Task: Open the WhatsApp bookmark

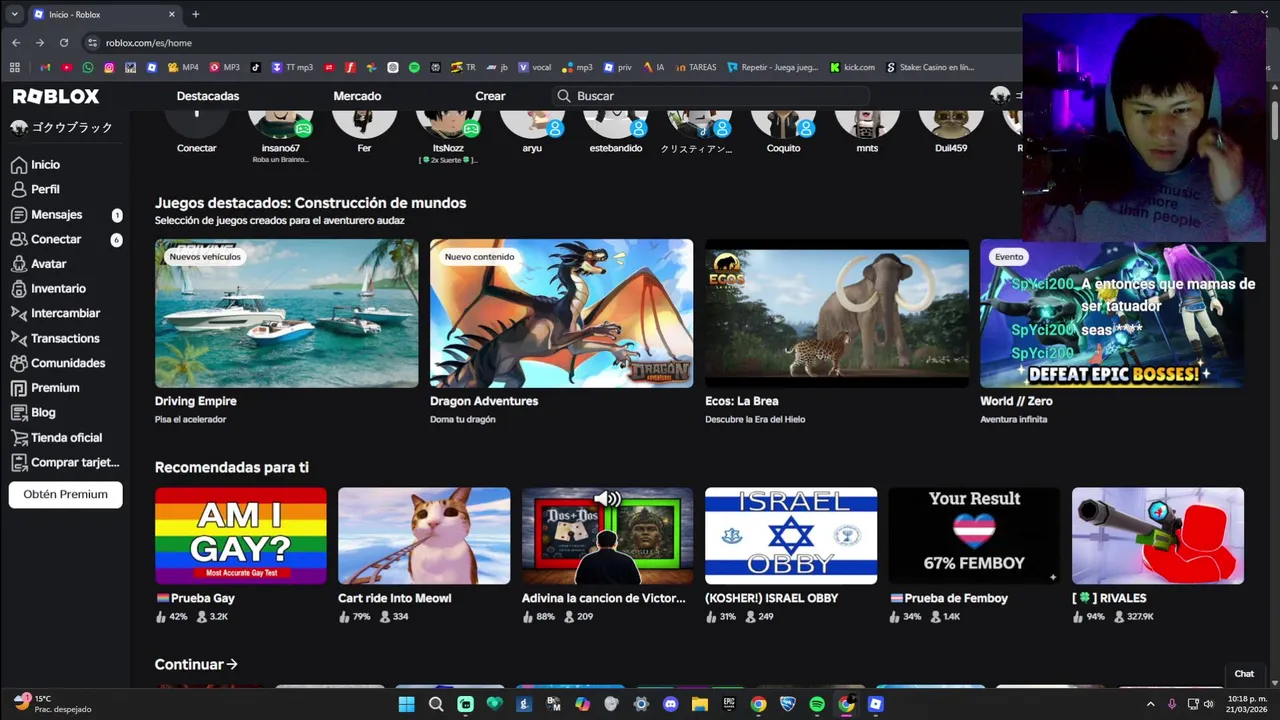Action: (88, 68)
